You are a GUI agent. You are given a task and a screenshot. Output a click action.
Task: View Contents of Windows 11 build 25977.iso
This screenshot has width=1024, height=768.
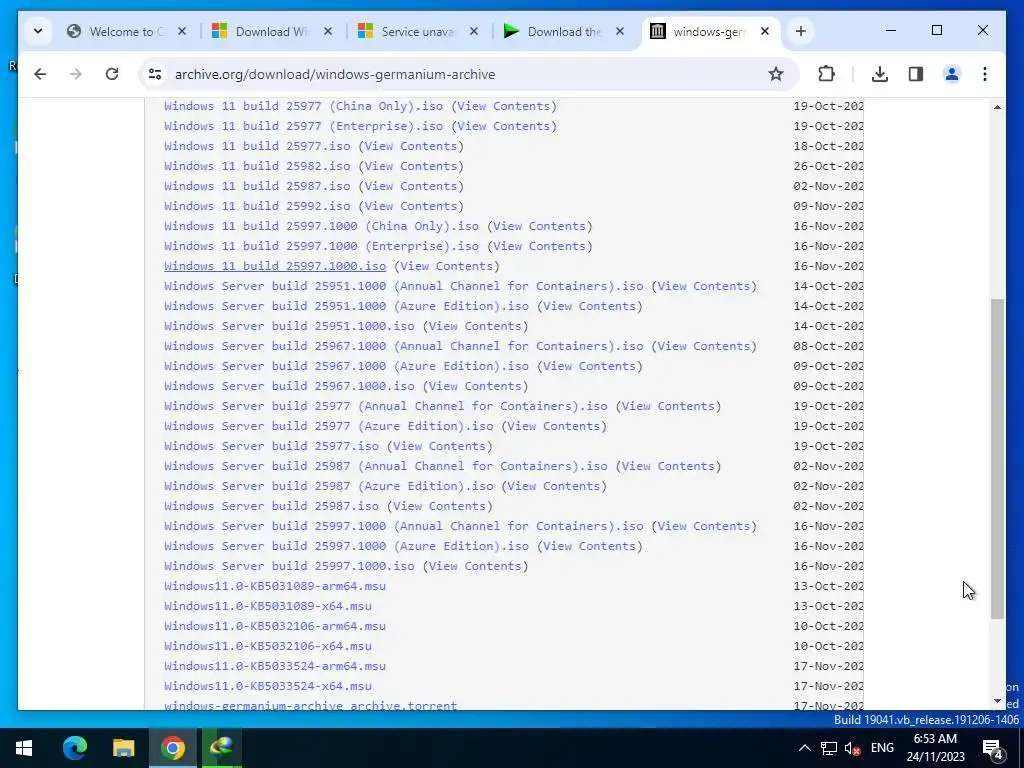pos(411,146)
